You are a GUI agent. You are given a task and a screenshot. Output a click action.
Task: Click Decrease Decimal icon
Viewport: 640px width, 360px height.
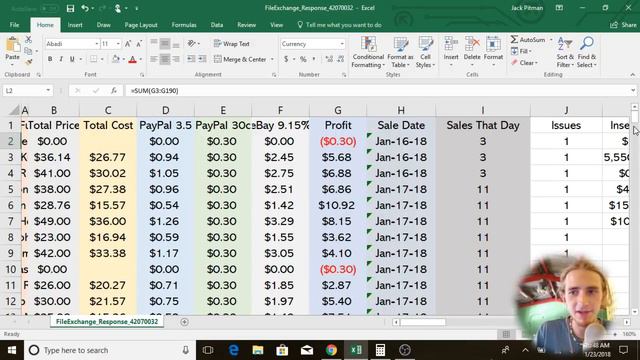click(341, 60)
